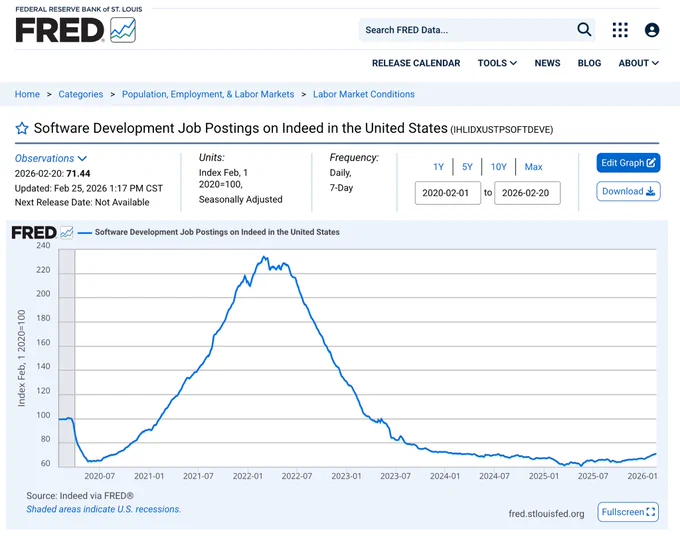Viewport: 680px width, 537px height.
Task: Expand the Observations dropdown
Action: click(x=51, y=158)
